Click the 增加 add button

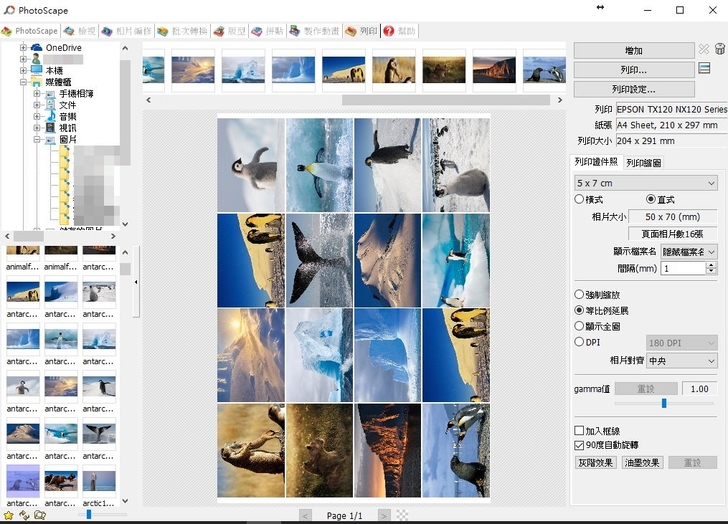coord(633,50)
